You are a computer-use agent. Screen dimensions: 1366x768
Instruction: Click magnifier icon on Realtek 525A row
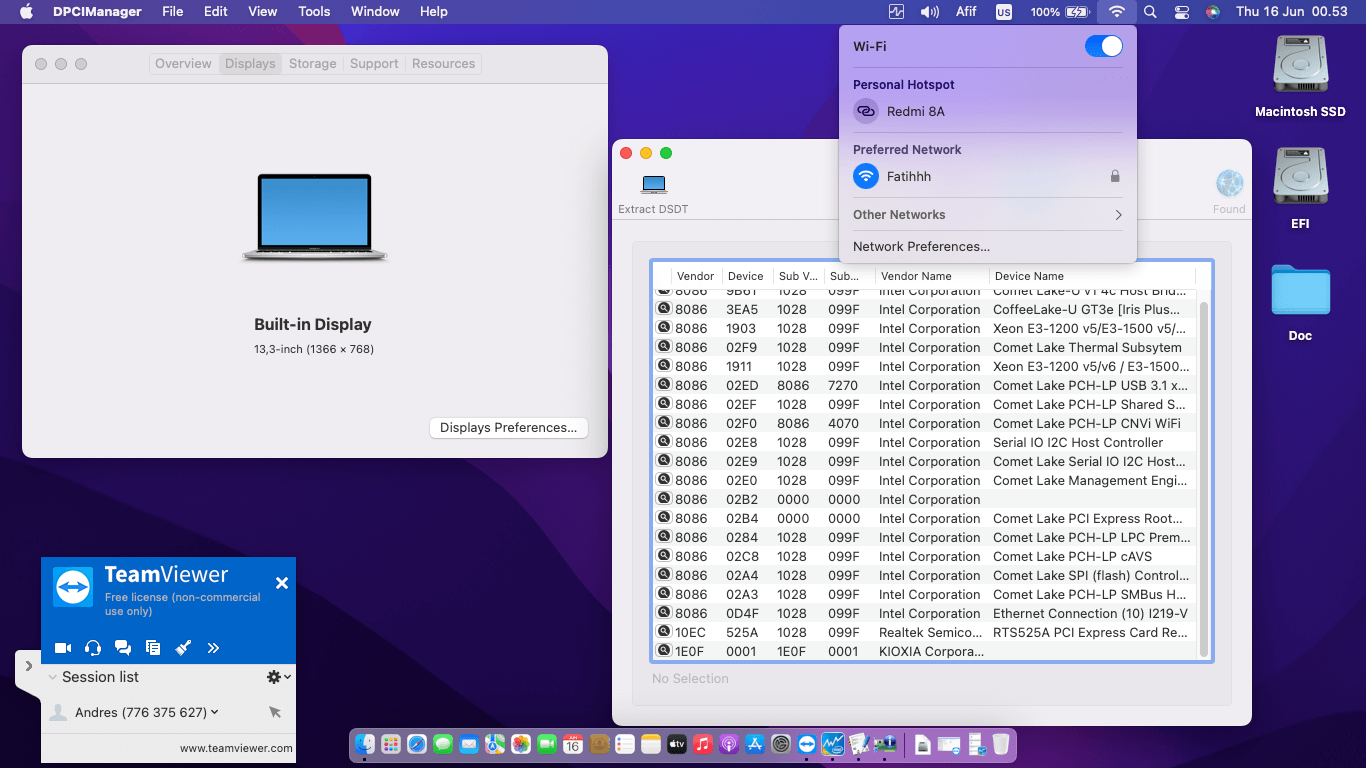[663, 632]
